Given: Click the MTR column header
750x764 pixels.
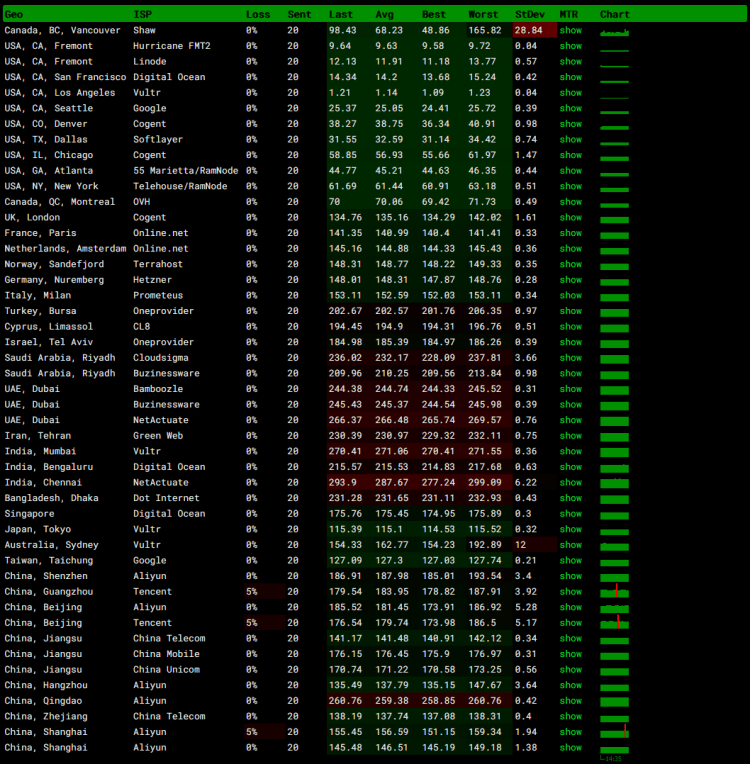Looking at the screenshot, I should click(x=569, y=14).
